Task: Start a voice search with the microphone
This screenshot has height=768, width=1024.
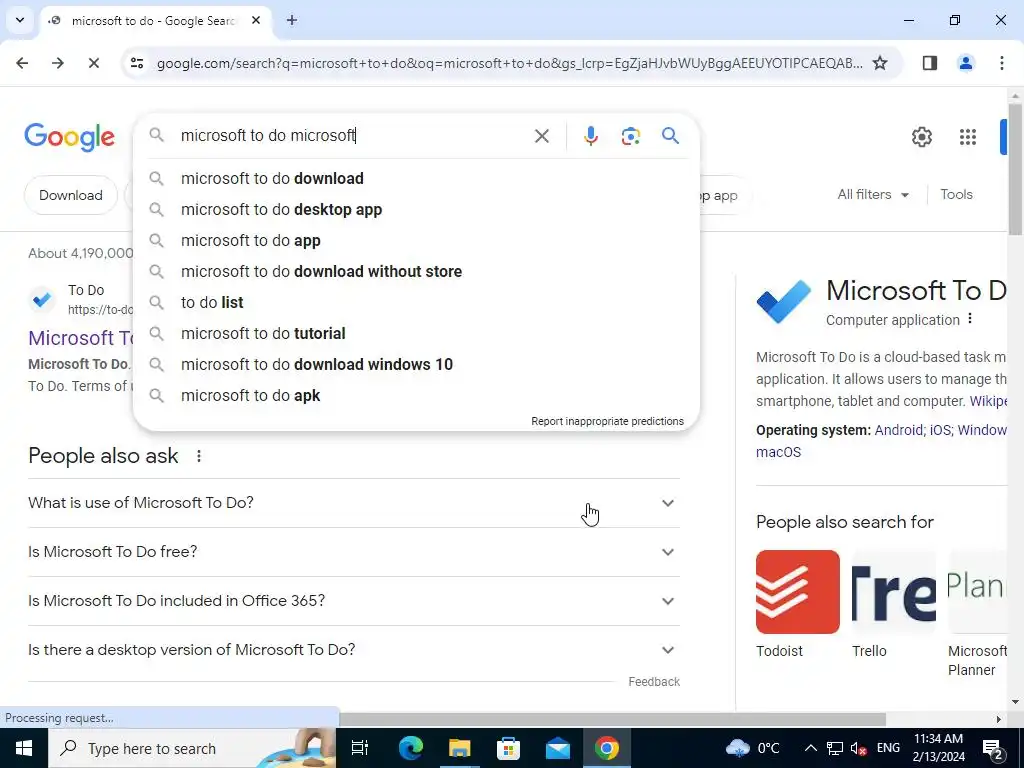Action: [x=590, y=136]
